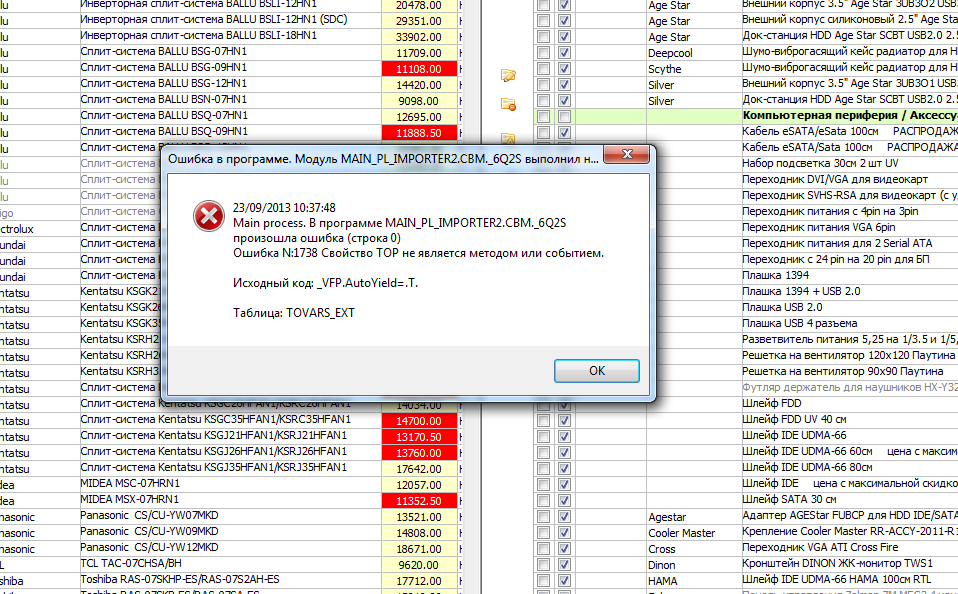The height and width of the screenshot is (594, 958).
Task: Uncheck the checked box in the Dinon row
Action: (565, 564)
